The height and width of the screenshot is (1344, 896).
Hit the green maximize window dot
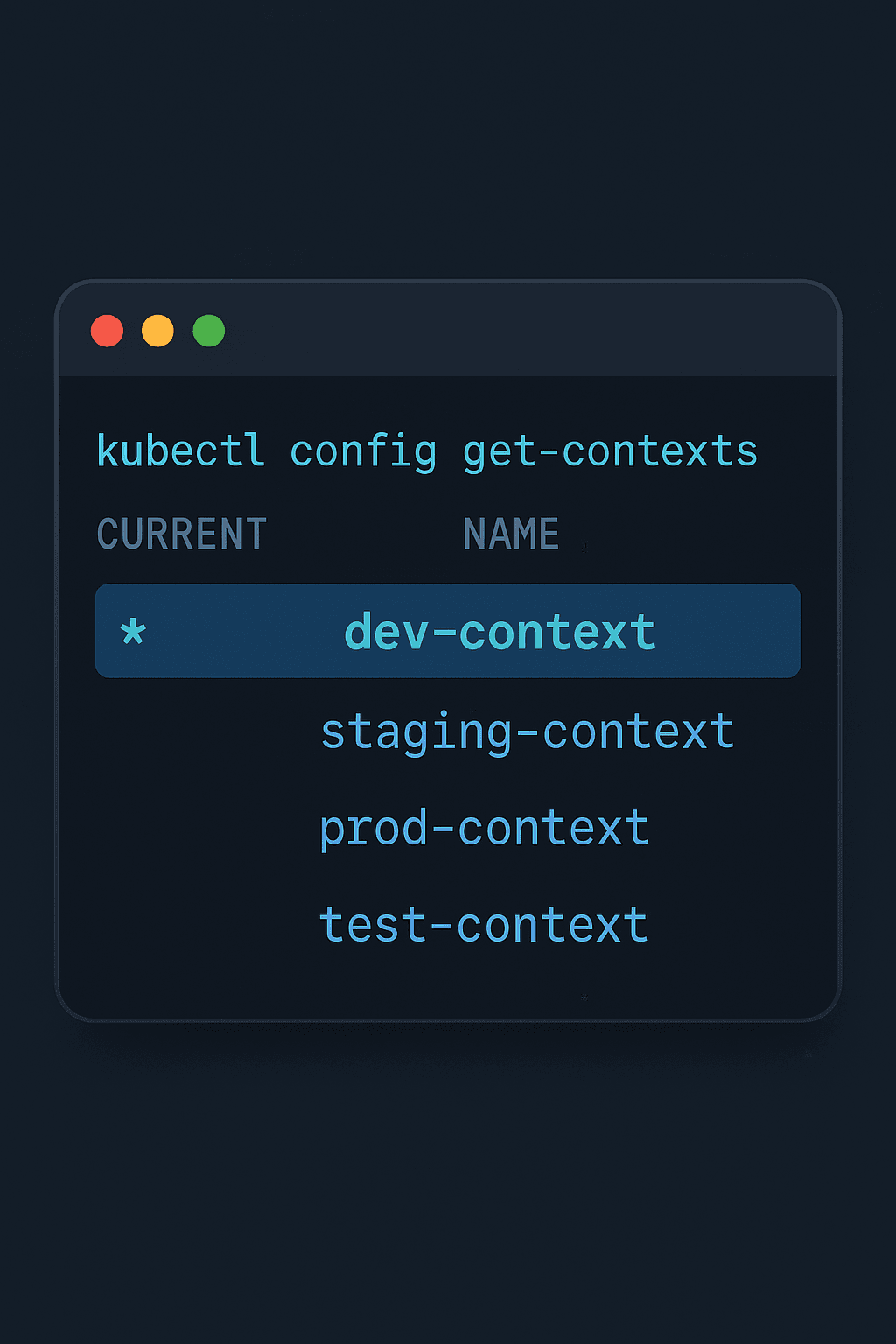[209, 331]
